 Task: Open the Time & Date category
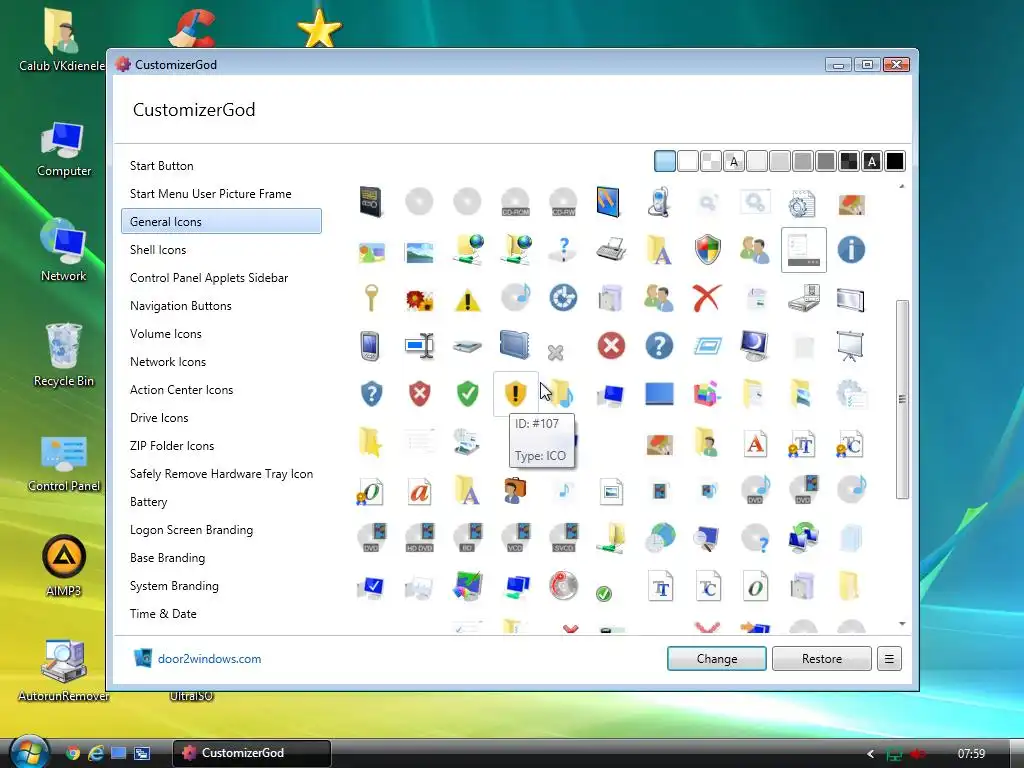pos(163,614)
